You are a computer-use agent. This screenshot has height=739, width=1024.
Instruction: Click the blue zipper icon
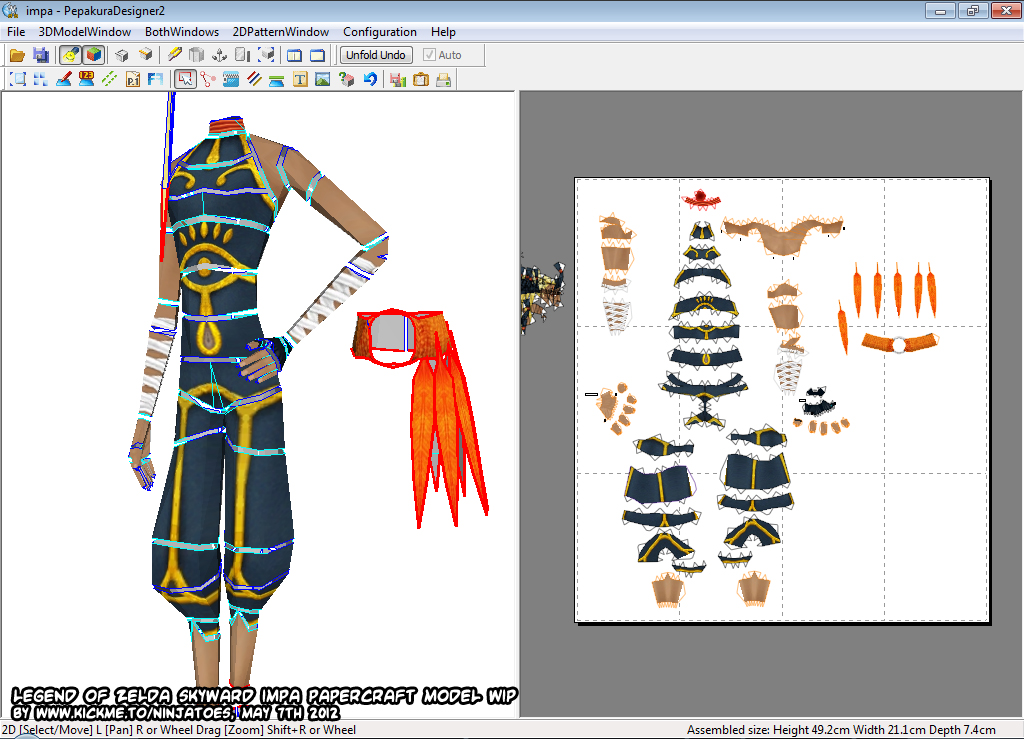click(231, 80)
